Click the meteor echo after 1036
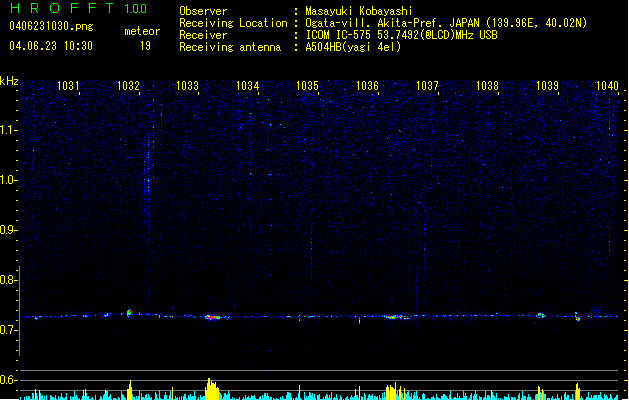Image resolution: width=629 pixels, height=400 pixels. 397,317
